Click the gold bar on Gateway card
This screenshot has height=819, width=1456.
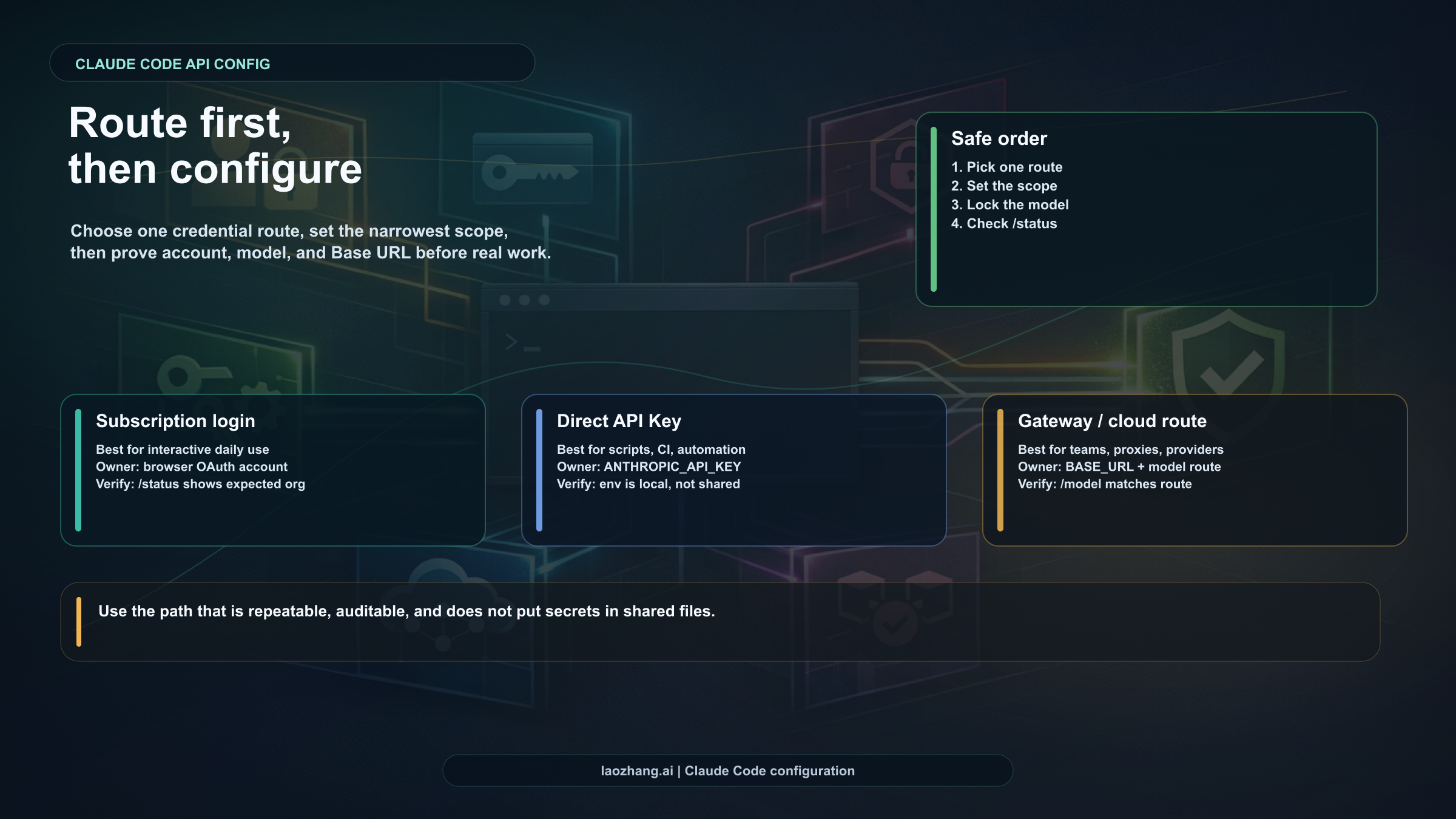click(1000, 470)
